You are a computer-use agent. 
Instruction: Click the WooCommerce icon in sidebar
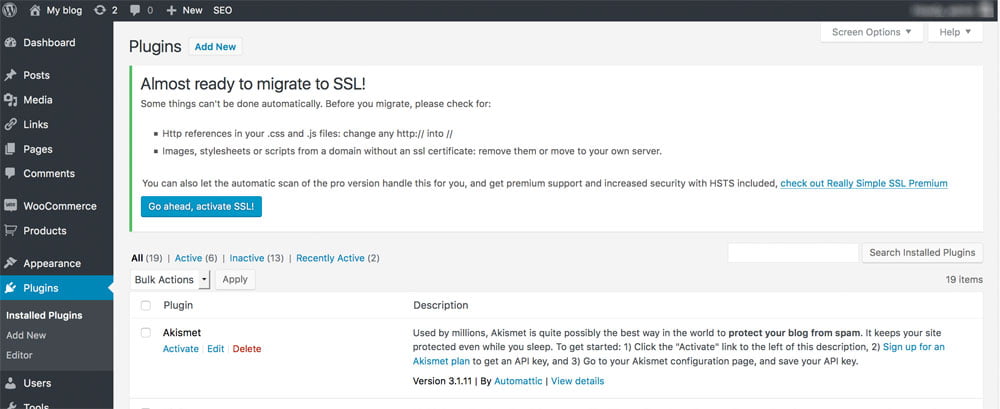(10, 206)
